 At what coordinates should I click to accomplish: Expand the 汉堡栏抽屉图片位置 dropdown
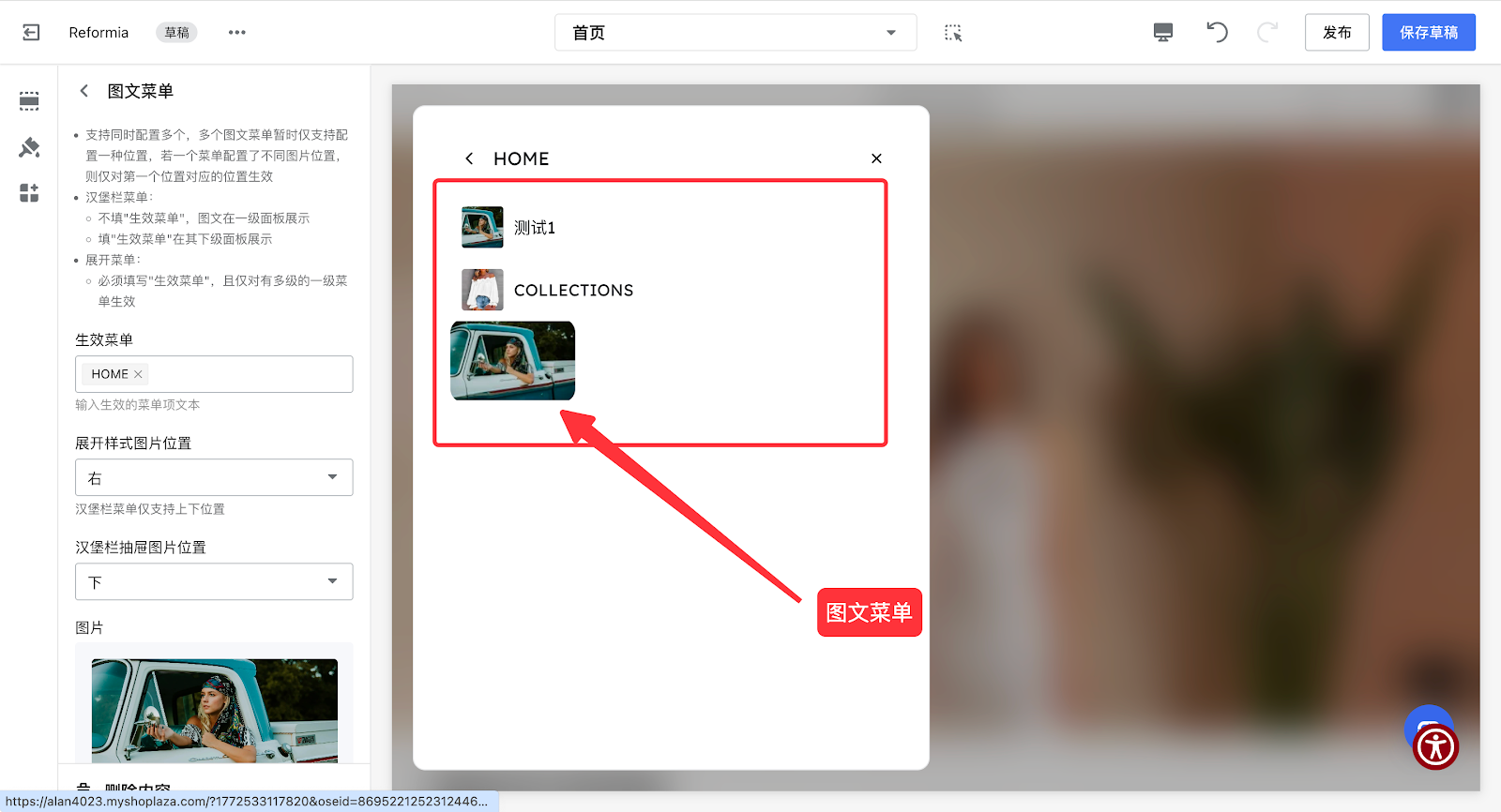214,581
